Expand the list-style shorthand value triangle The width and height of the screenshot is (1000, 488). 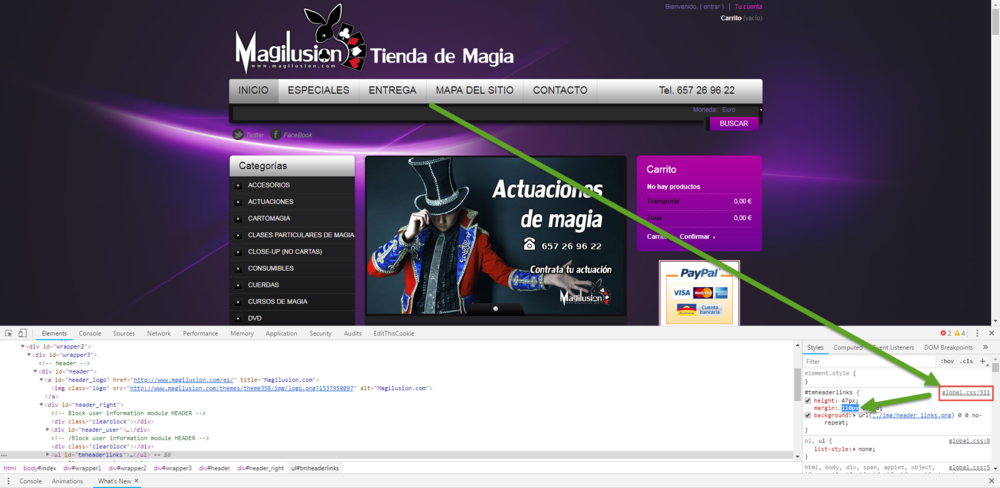coord(855,450)
